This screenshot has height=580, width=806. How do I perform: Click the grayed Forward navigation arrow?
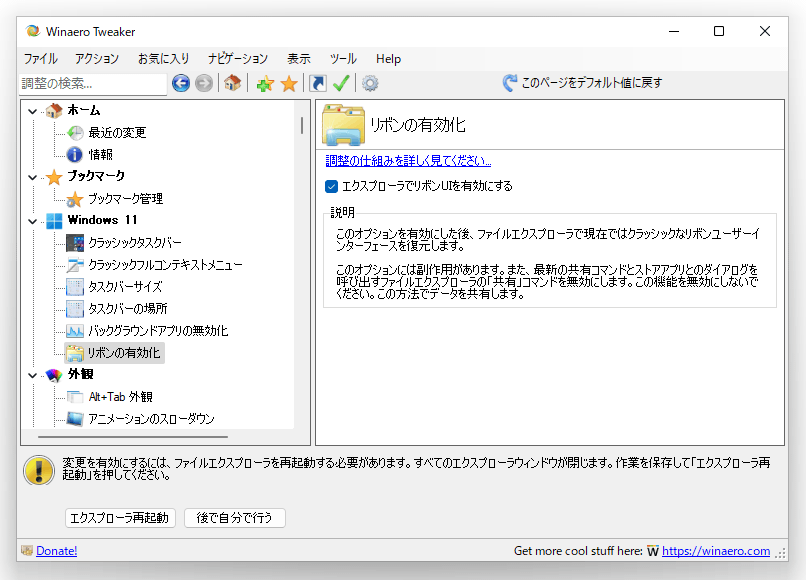(x=204, y=83)
